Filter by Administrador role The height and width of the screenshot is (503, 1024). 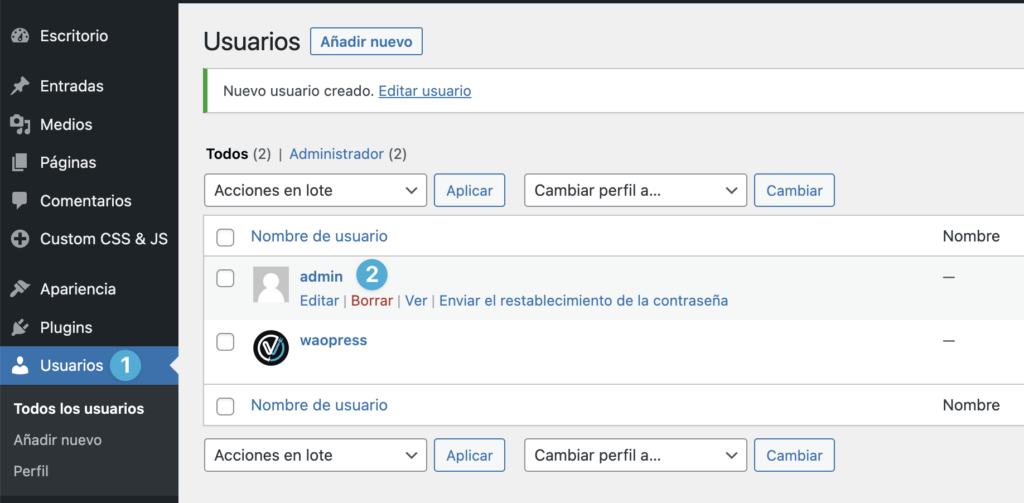click(336, 154)
